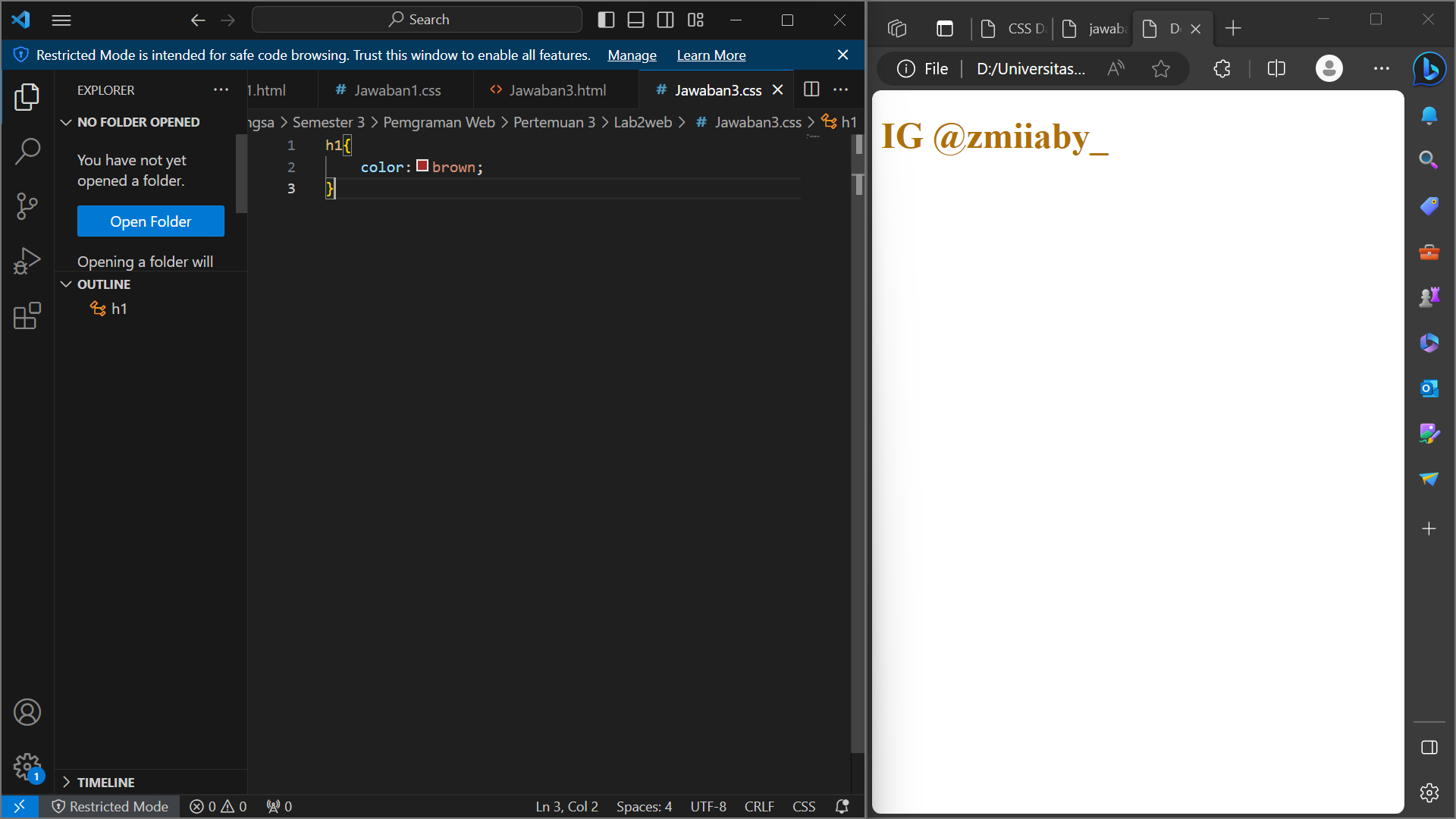Toggle the bottom panel in VS Code
This screenshot has width=1456, height=819.
[x=635, y=20]
